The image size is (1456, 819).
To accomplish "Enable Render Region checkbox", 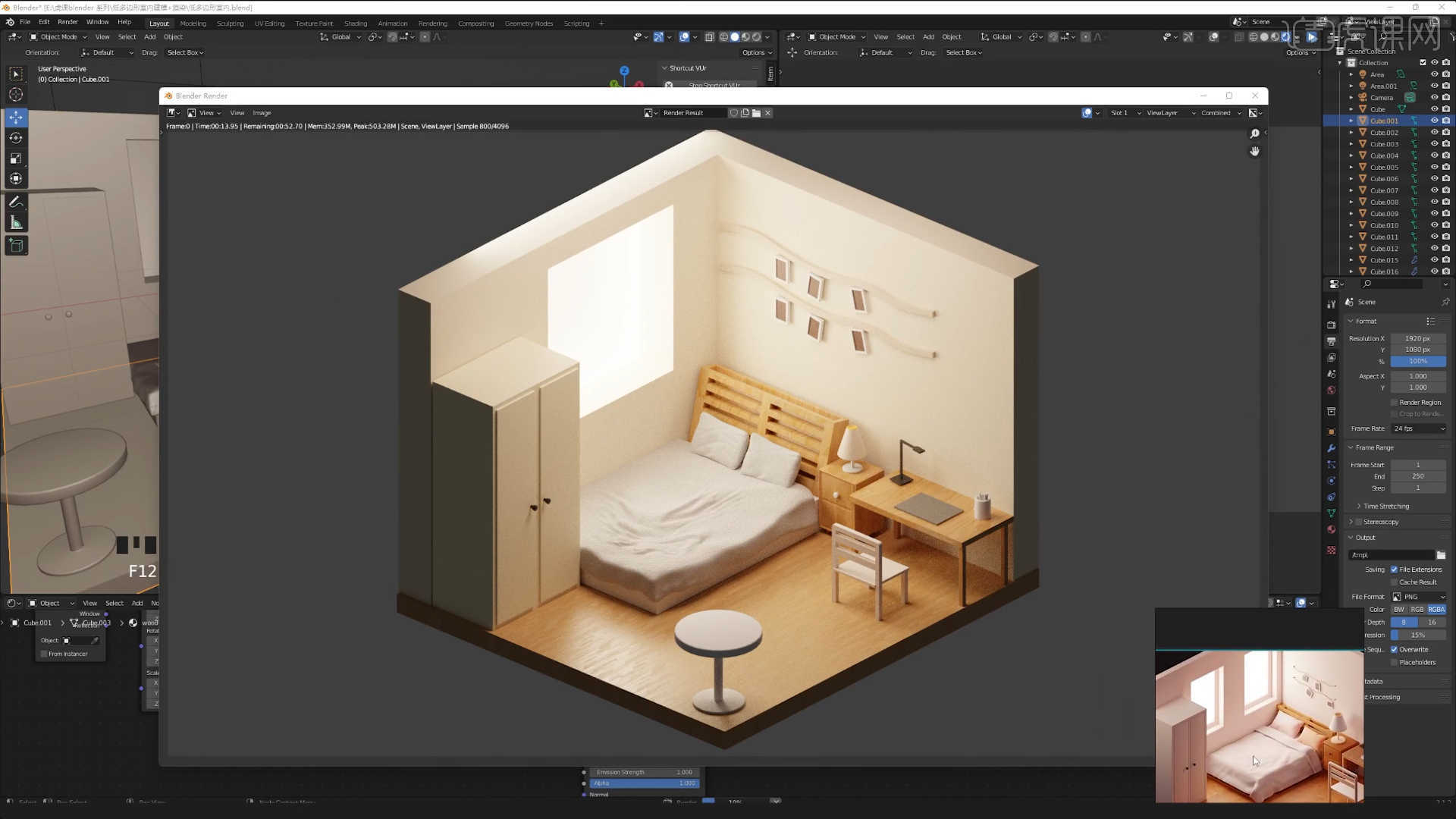I will click(1394, 403).
